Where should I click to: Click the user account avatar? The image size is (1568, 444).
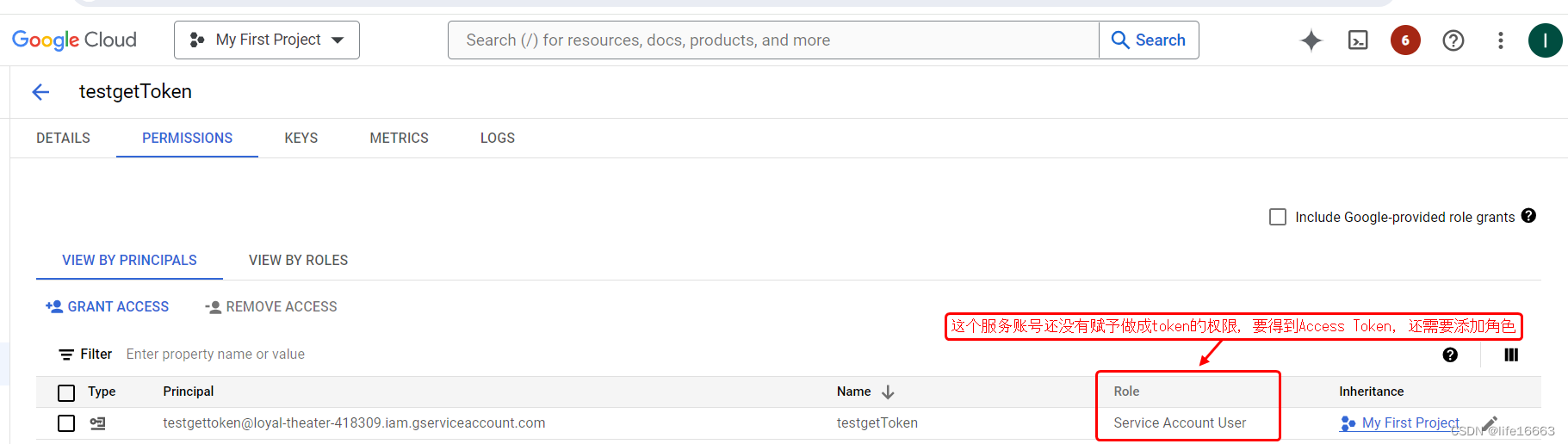(1546, 40)
